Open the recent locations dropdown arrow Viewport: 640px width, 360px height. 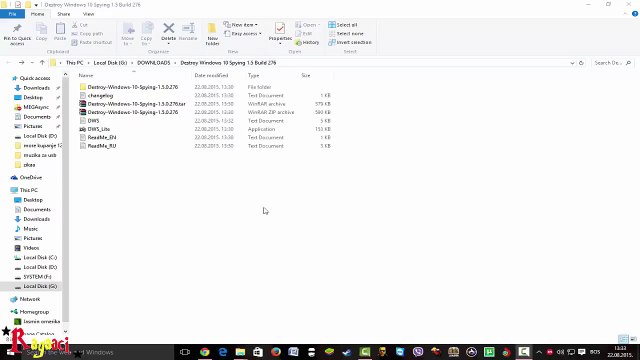pyautogui.click(x=32, y=63)
